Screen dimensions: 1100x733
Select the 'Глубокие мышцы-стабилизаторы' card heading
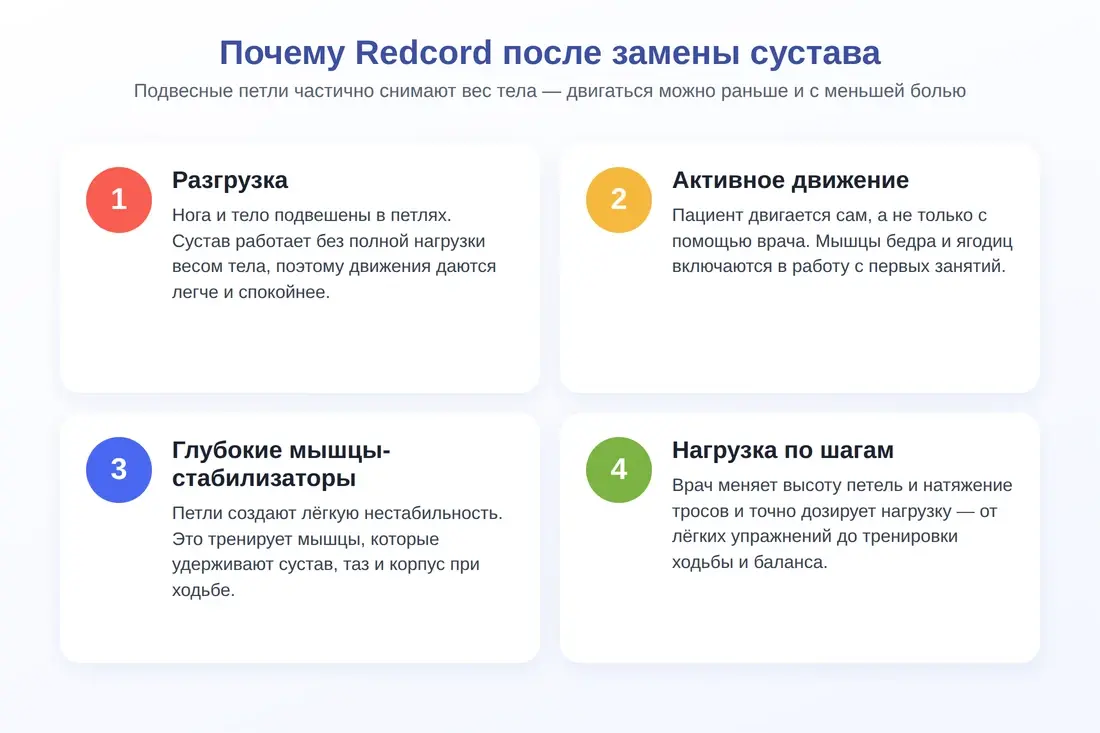point(281,464)
